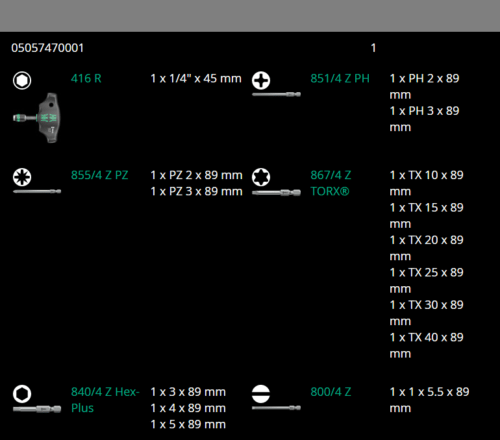Open the 416 R product link
Screen dimensions: 500x440
(x=86, y=79)
